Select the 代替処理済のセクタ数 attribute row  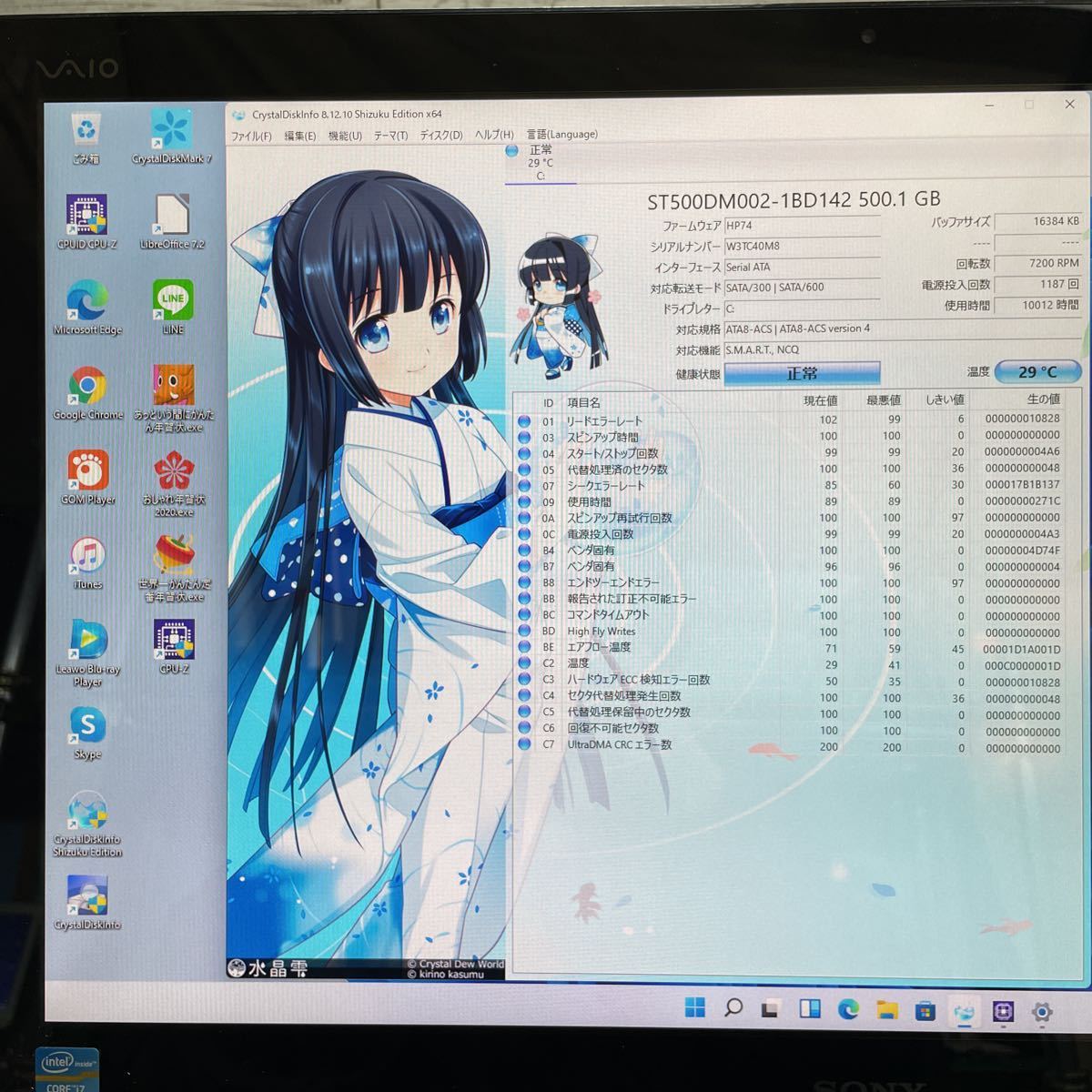click(791, 470)
